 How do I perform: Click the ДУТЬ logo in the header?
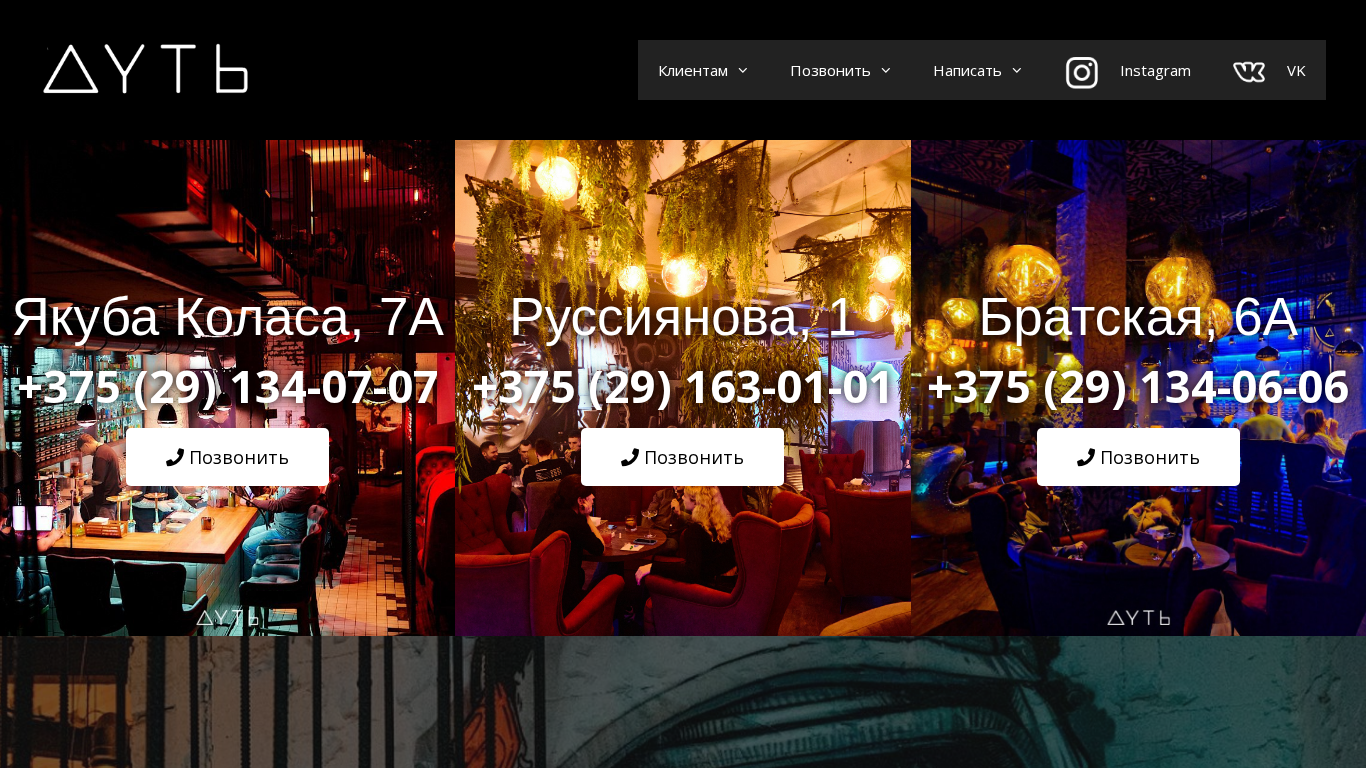point(146,70)
